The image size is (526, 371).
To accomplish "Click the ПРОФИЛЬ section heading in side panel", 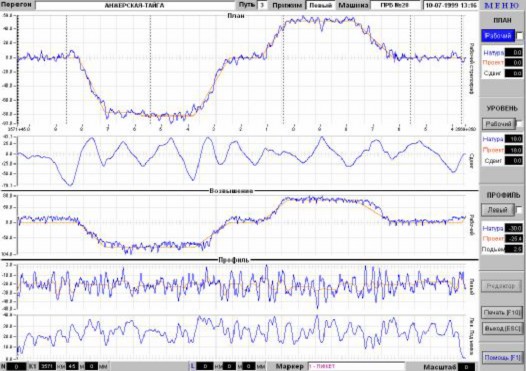I will click(503, 195).
